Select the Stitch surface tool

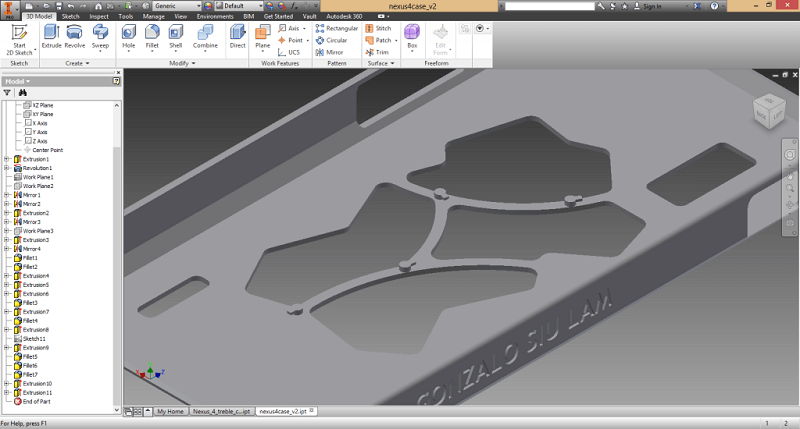378,28
